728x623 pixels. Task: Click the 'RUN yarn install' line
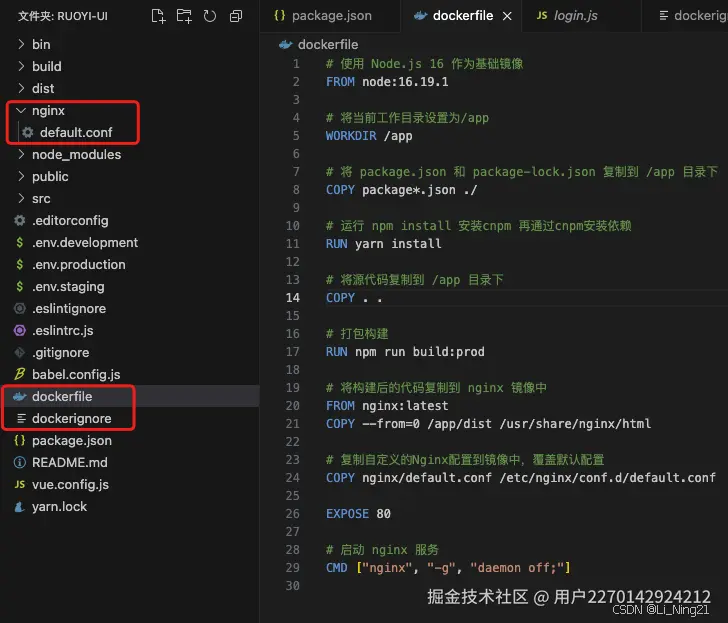[384, 244]
